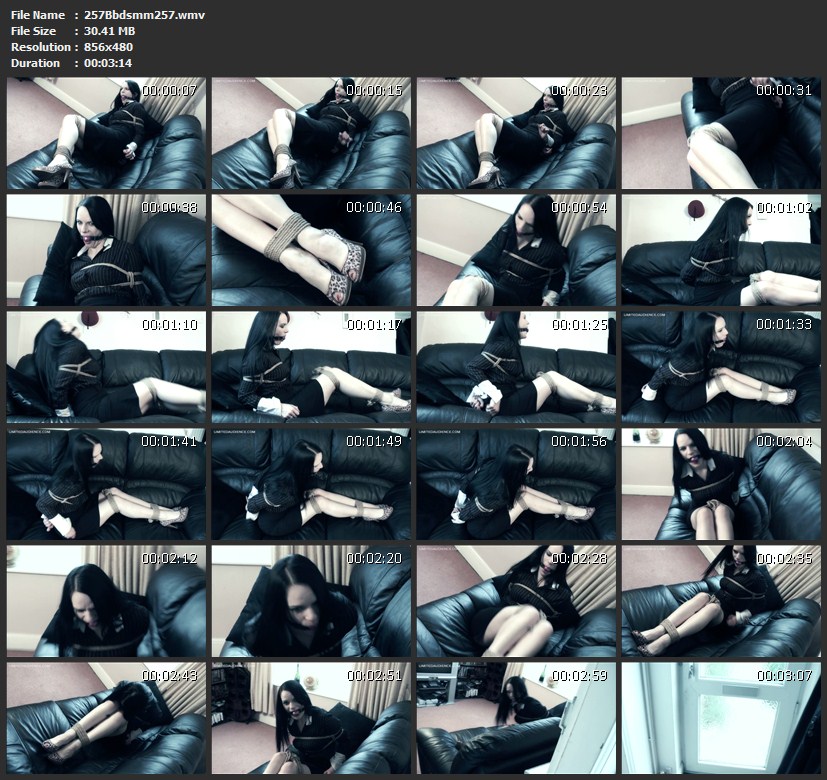Click the file name value 257Bbdsmm257.wmv
Image resolution: width=827 pixels, height=780 pixels.
coord(144,15)
